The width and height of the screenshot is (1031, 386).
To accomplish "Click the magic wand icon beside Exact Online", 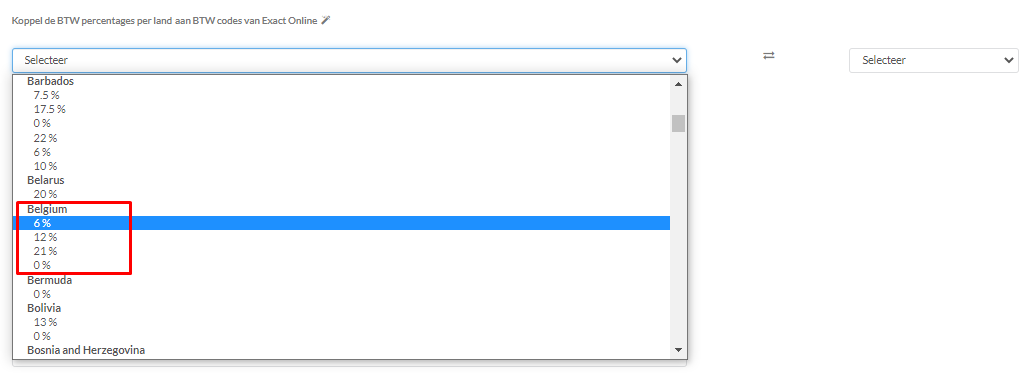I will 325,20.
